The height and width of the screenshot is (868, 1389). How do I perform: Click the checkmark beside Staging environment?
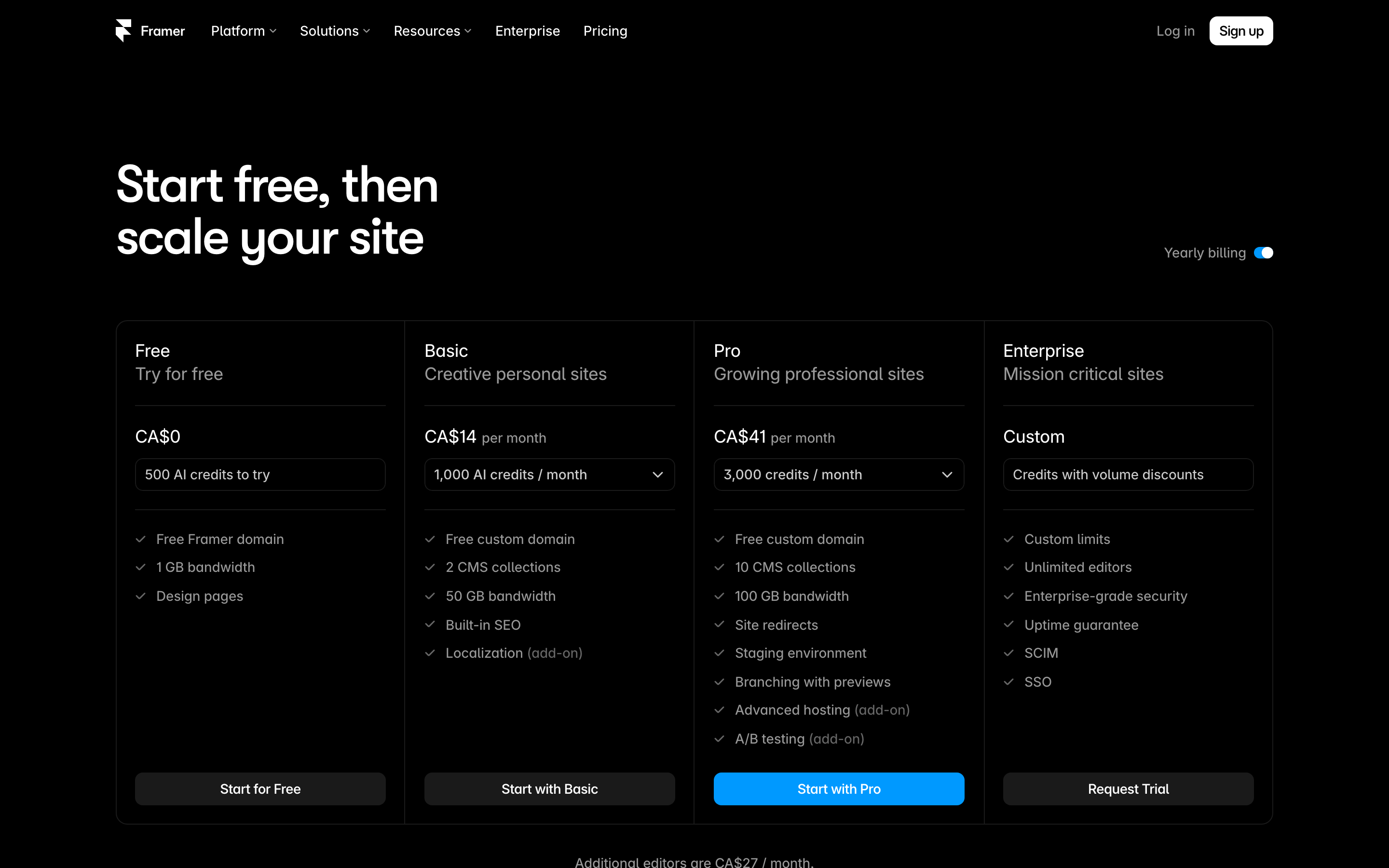(719, 653)
